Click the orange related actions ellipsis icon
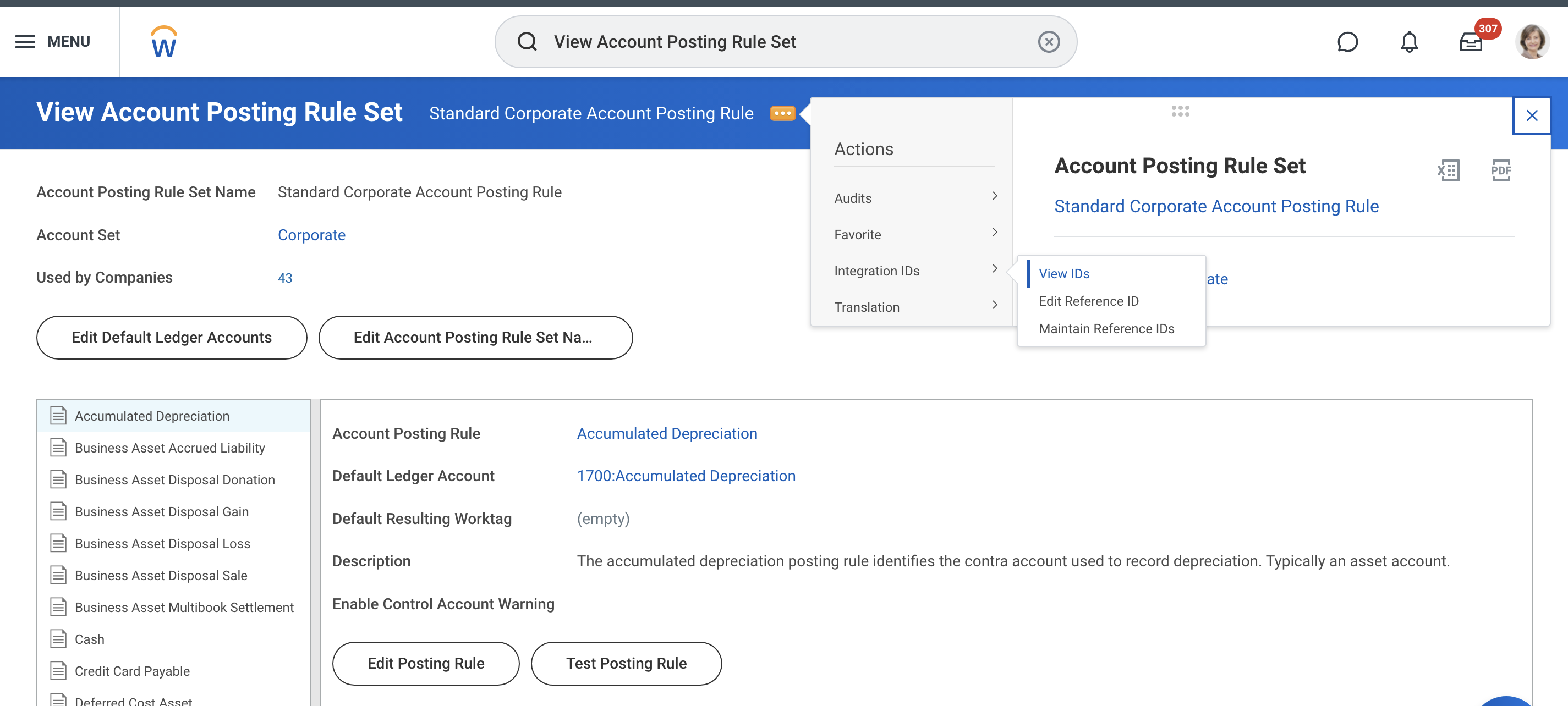This screenshot has width=1568, height=706. pos(783,113)
